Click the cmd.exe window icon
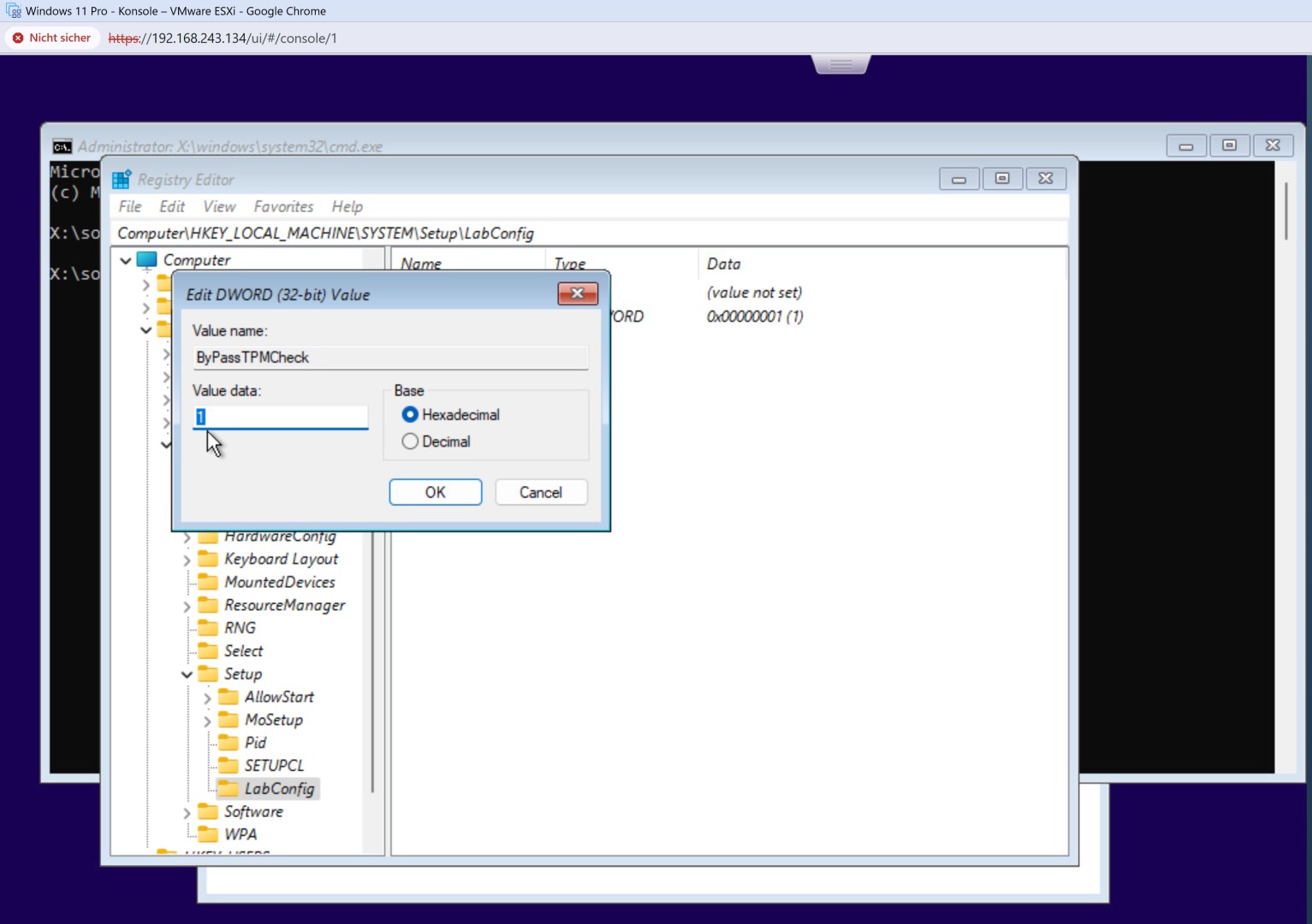The width and height of the screenshot is (1312, 924). 62,146
